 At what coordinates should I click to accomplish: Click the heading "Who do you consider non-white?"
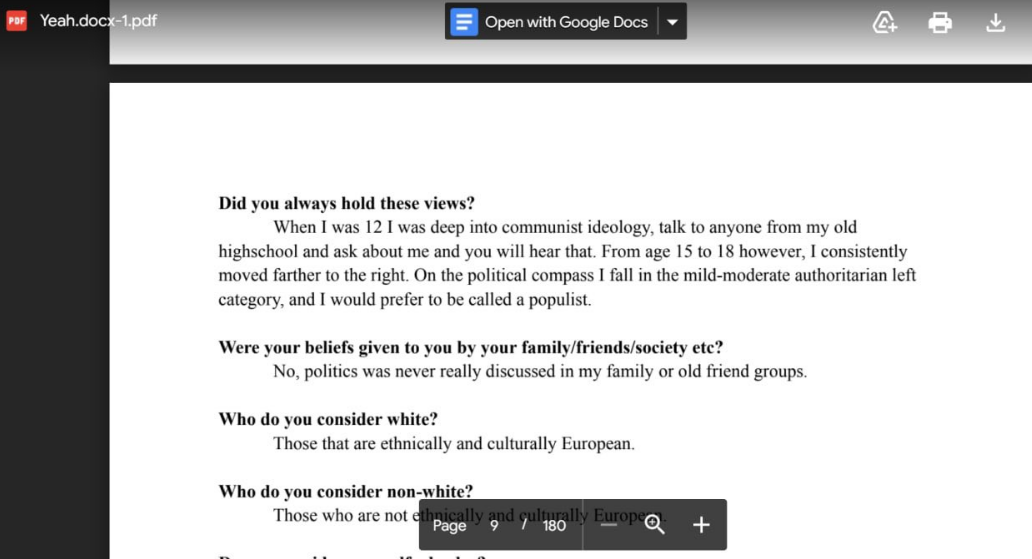point(345,491)
